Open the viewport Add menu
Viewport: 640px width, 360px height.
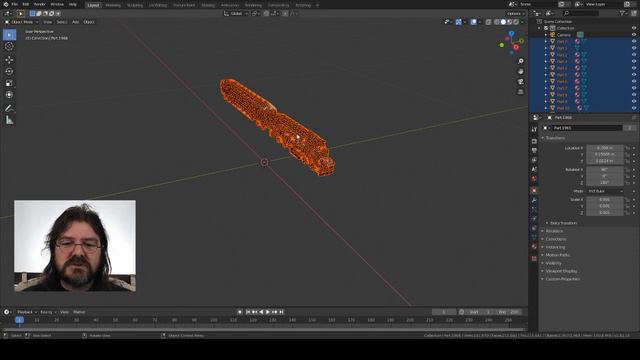76,22
